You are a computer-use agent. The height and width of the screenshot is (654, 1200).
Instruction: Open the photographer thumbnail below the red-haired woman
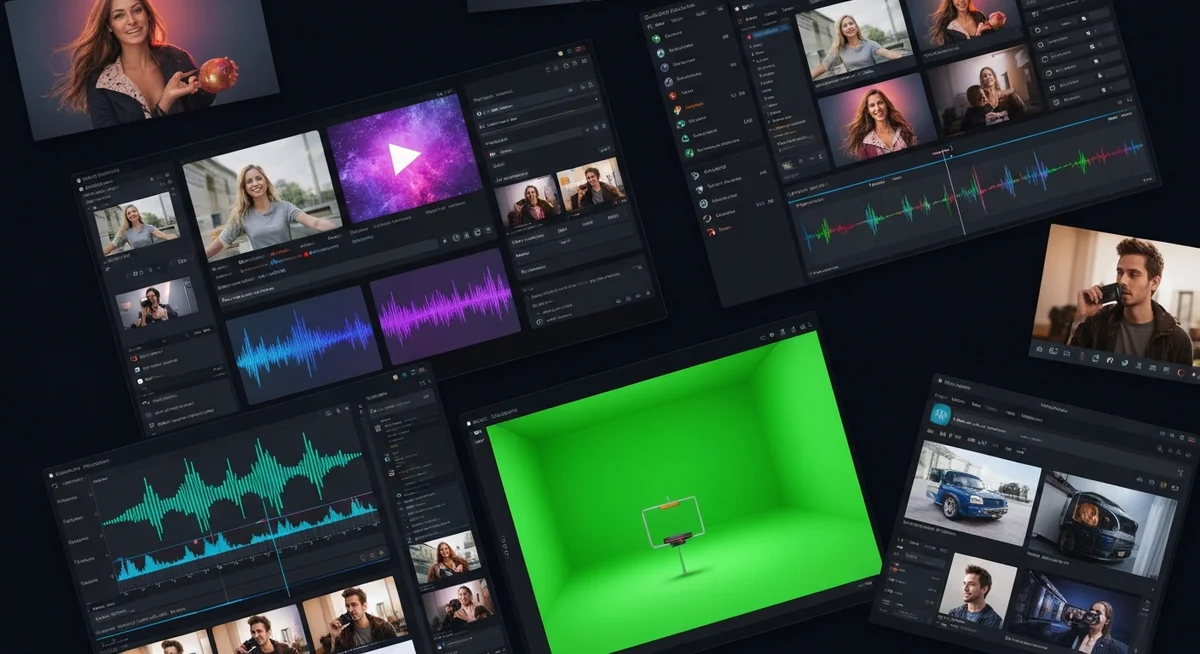[x=458, y=604]
